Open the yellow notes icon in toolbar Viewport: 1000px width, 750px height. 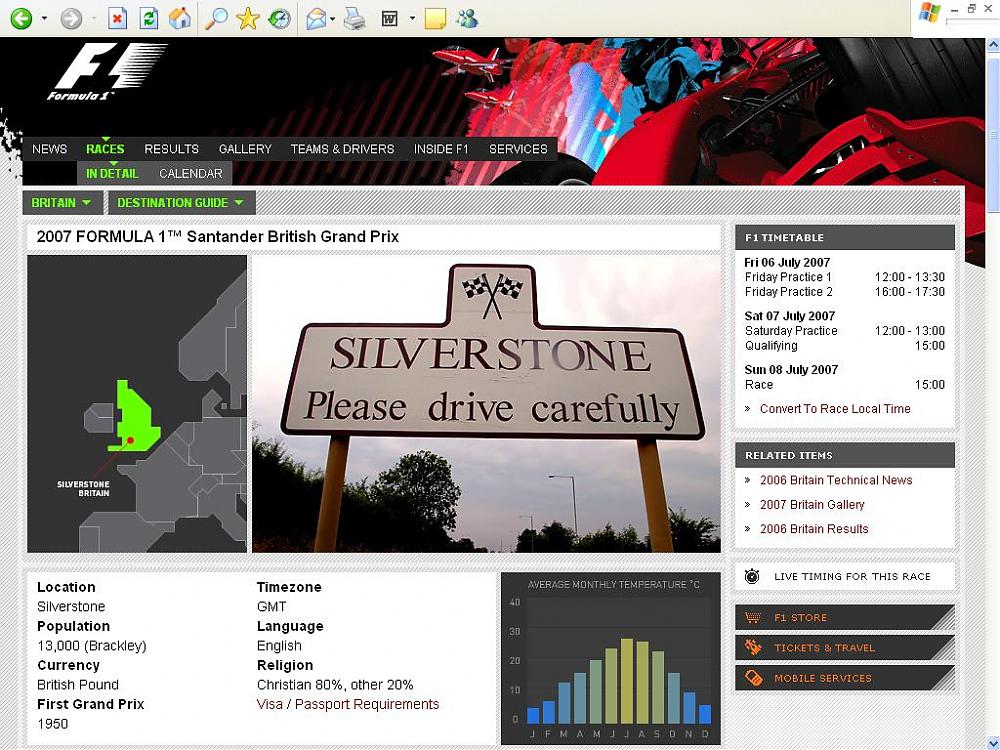436,19
